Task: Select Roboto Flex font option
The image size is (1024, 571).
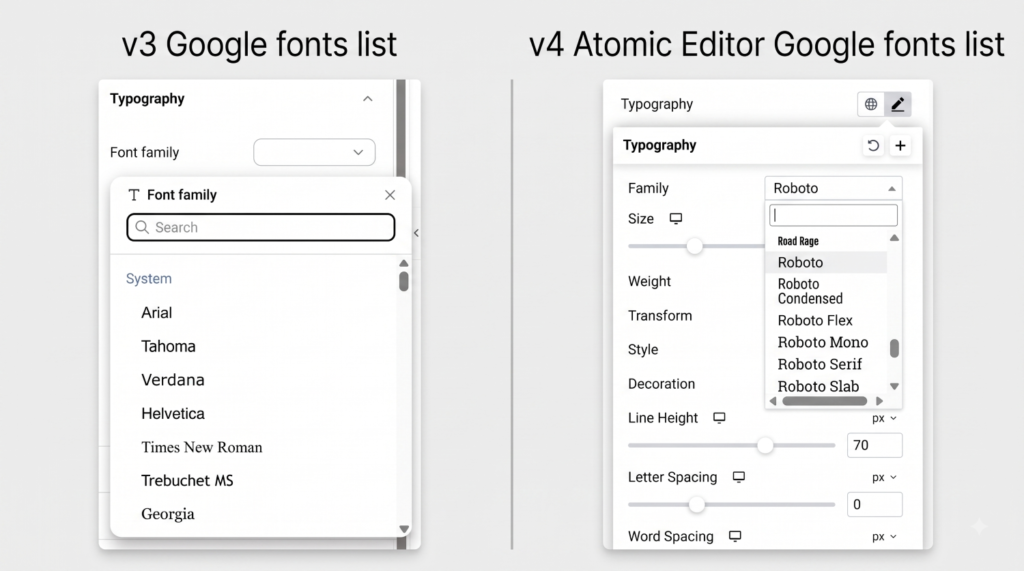Action: point(815,320)
